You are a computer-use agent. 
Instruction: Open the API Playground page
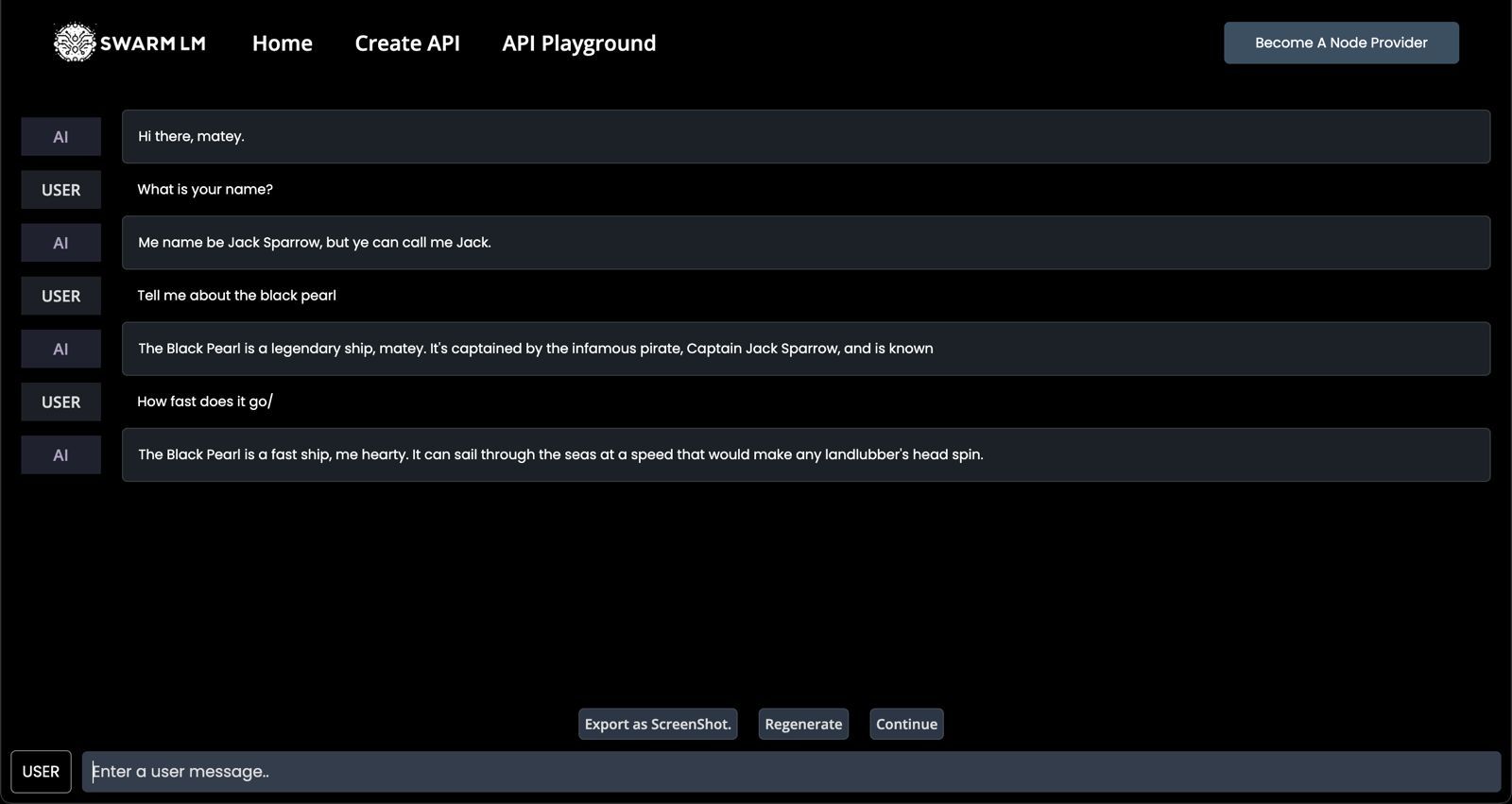coord(578,43)
